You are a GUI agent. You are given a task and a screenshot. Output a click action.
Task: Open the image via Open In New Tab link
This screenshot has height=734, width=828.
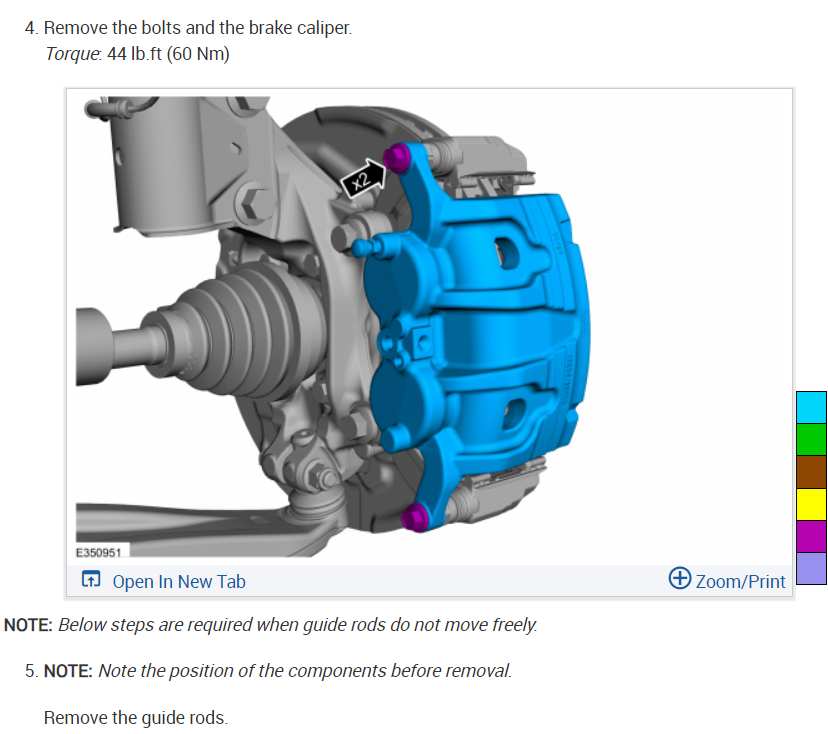[x=179, y=581]
